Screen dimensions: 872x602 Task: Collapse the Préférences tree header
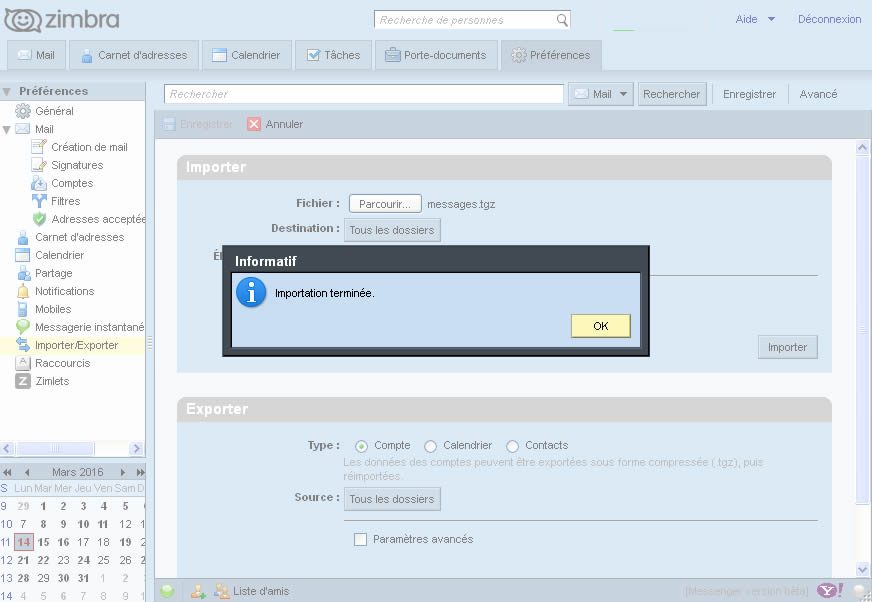pyautogui.click(x=7, y=91)
